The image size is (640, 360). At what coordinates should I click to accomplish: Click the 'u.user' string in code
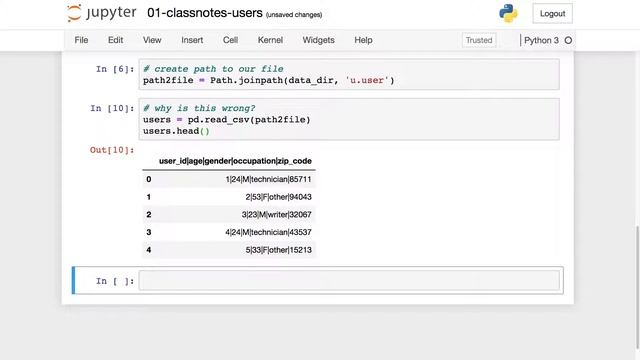367,80
